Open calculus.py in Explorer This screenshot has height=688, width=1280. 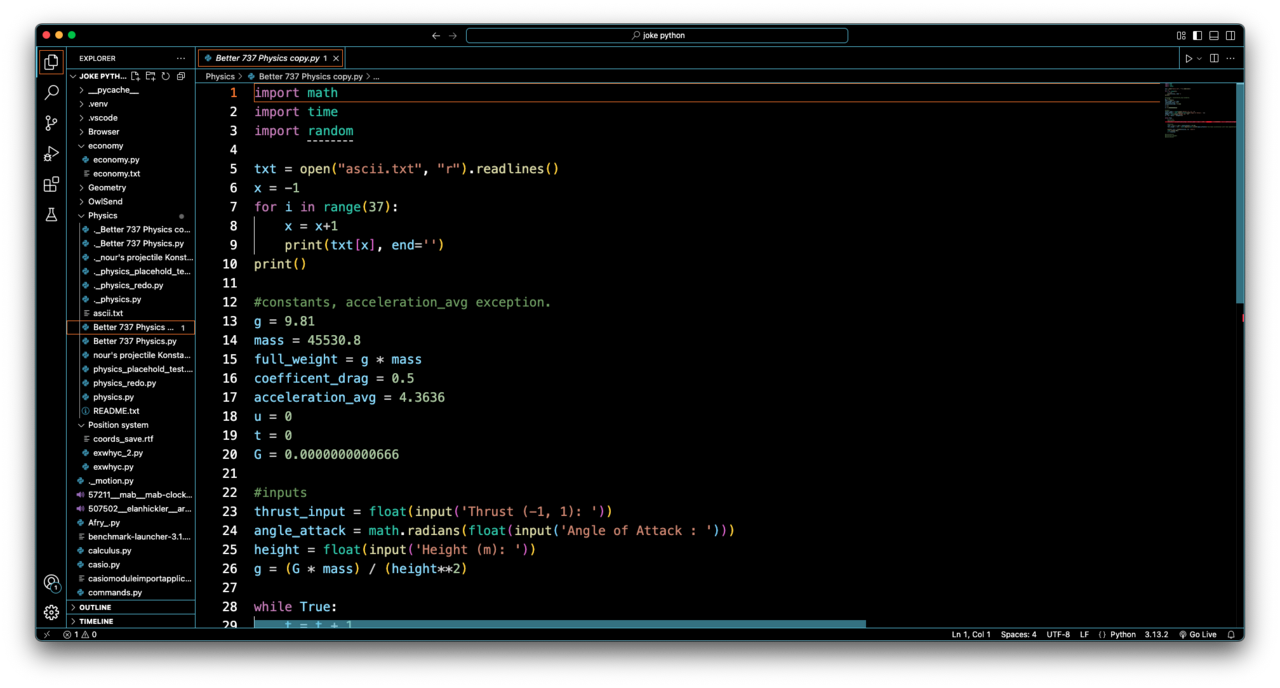point(131,551)
